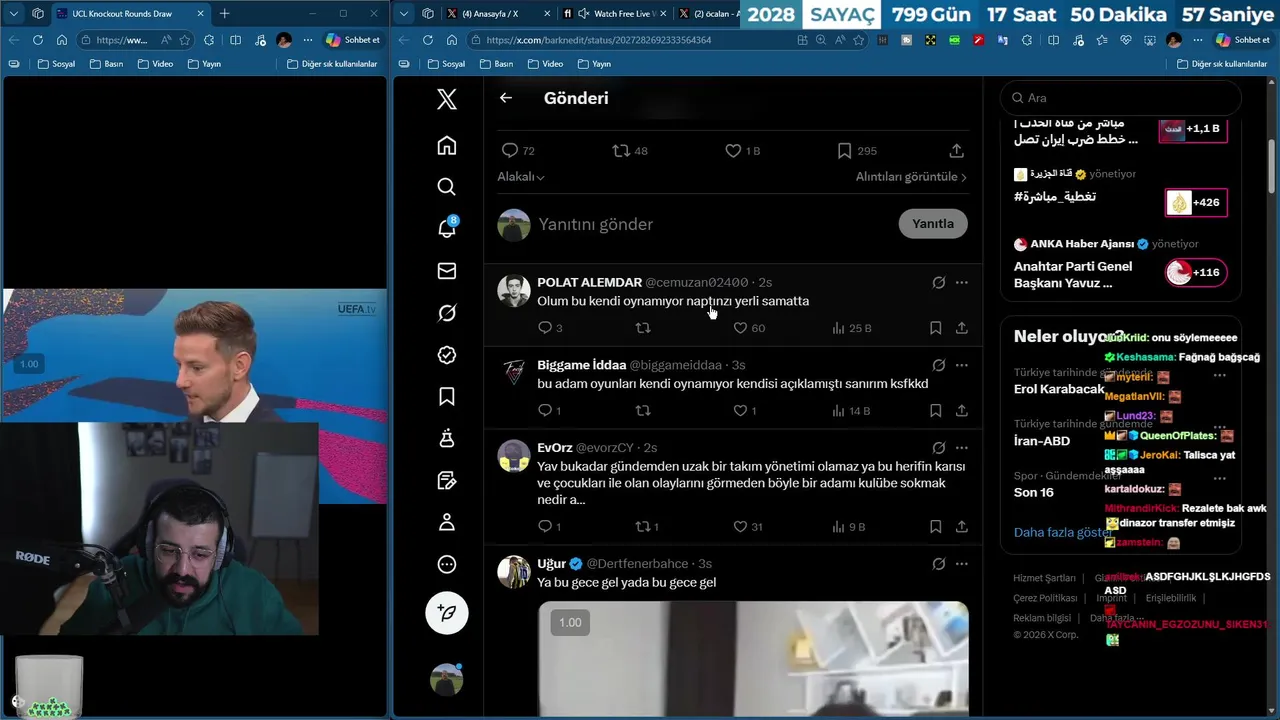Open POLAT ALEMDAR profile avatar
Screen dimensions: 1280x720
click(514, 290)
